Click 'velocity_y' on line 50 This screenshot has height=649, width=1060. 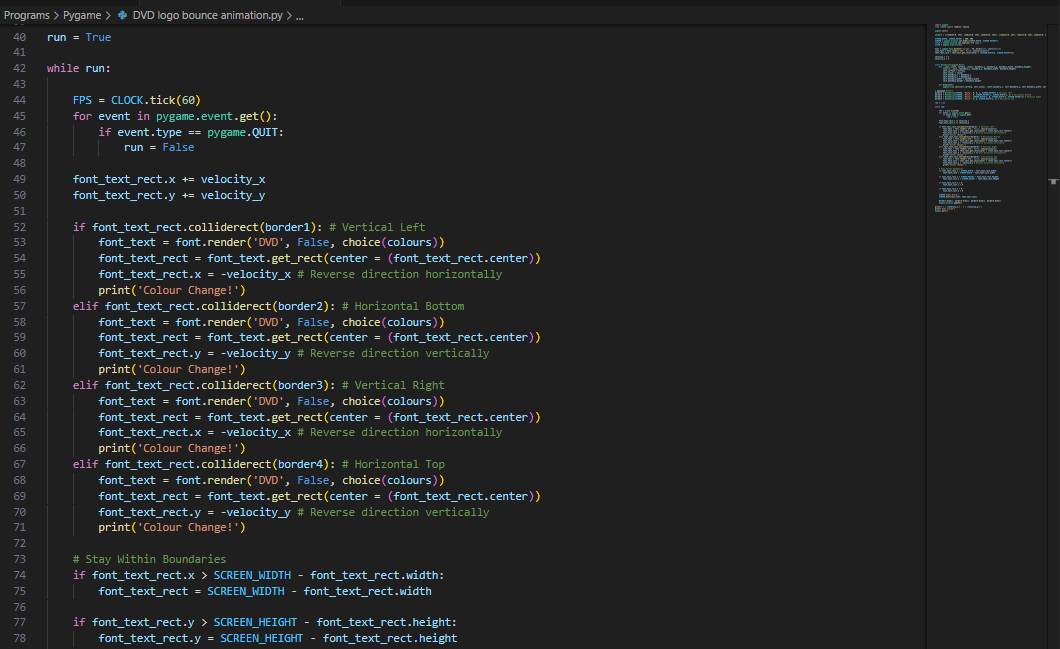[233, 195]
